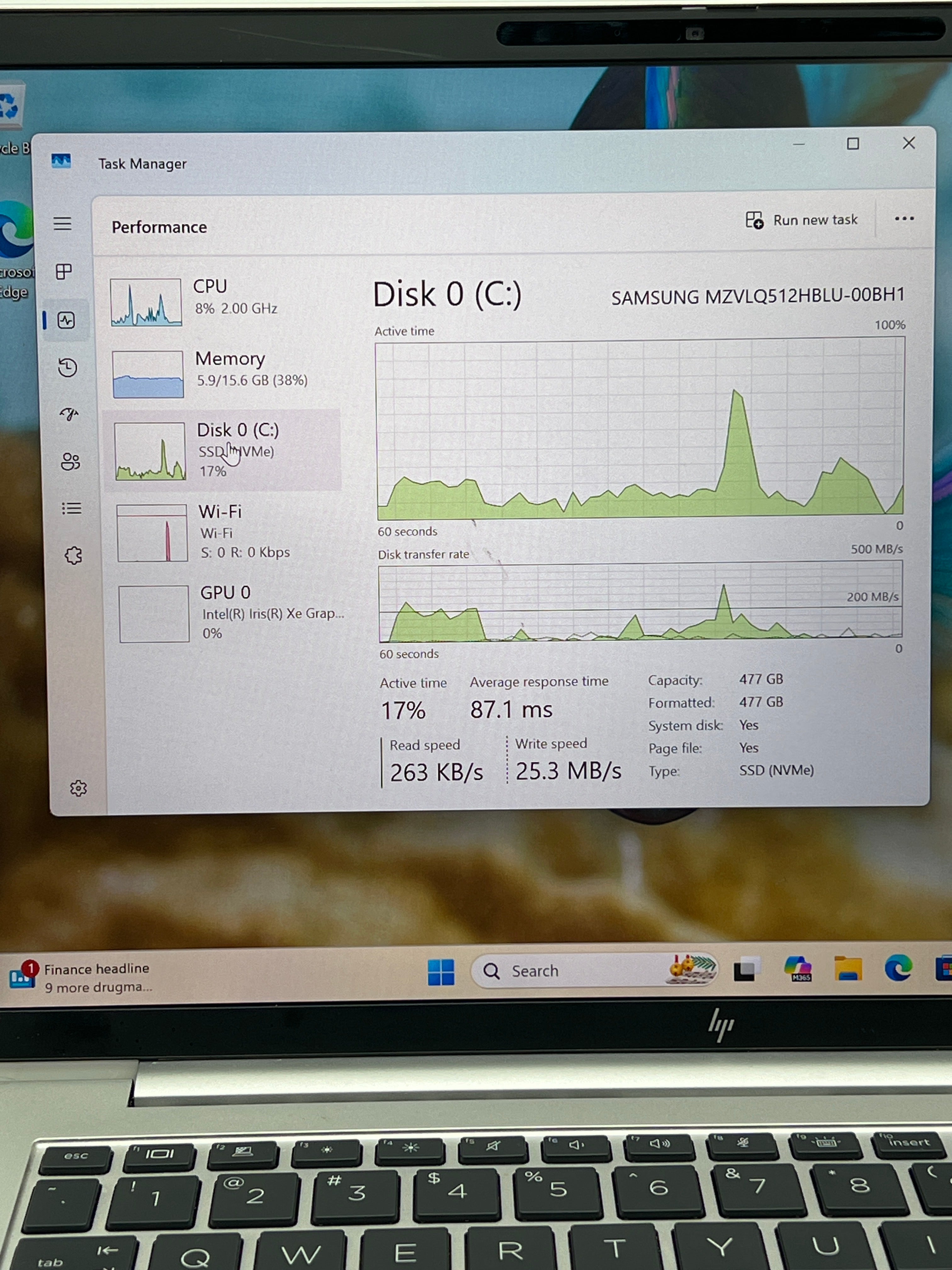Open Task Manager Settings gear icon
The width and height of the screenshot is (952, 1270).
click(79, 788)
